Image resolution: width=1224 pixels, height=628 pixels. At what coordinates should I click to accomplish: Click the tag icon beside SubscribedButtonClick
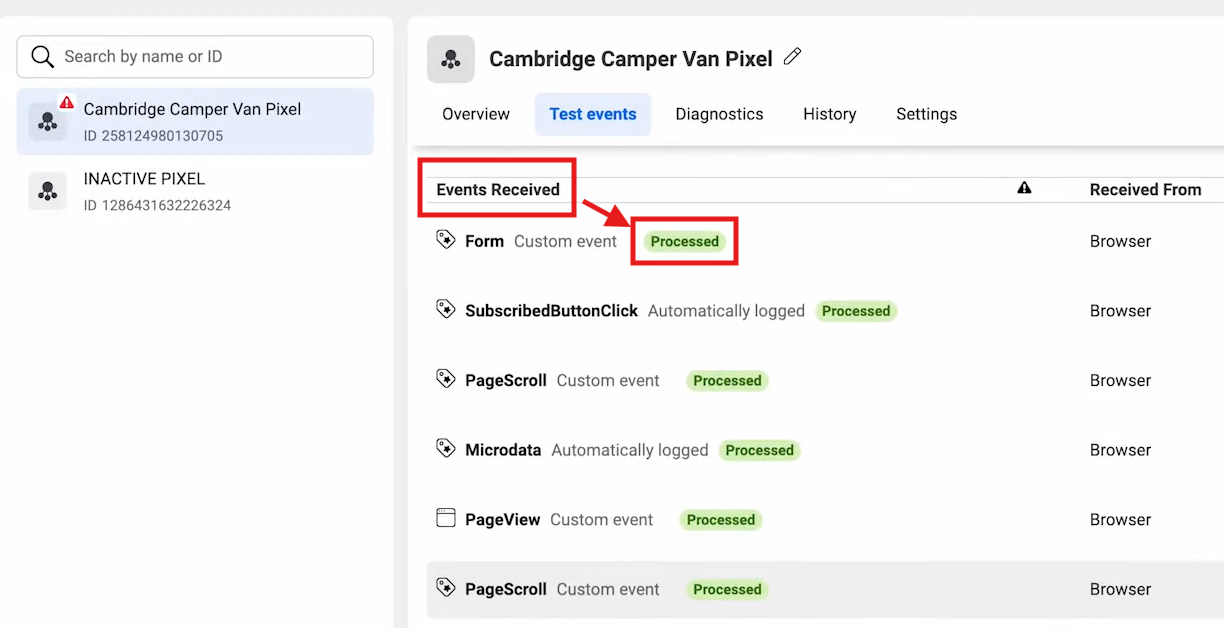[x=446, y=310]
